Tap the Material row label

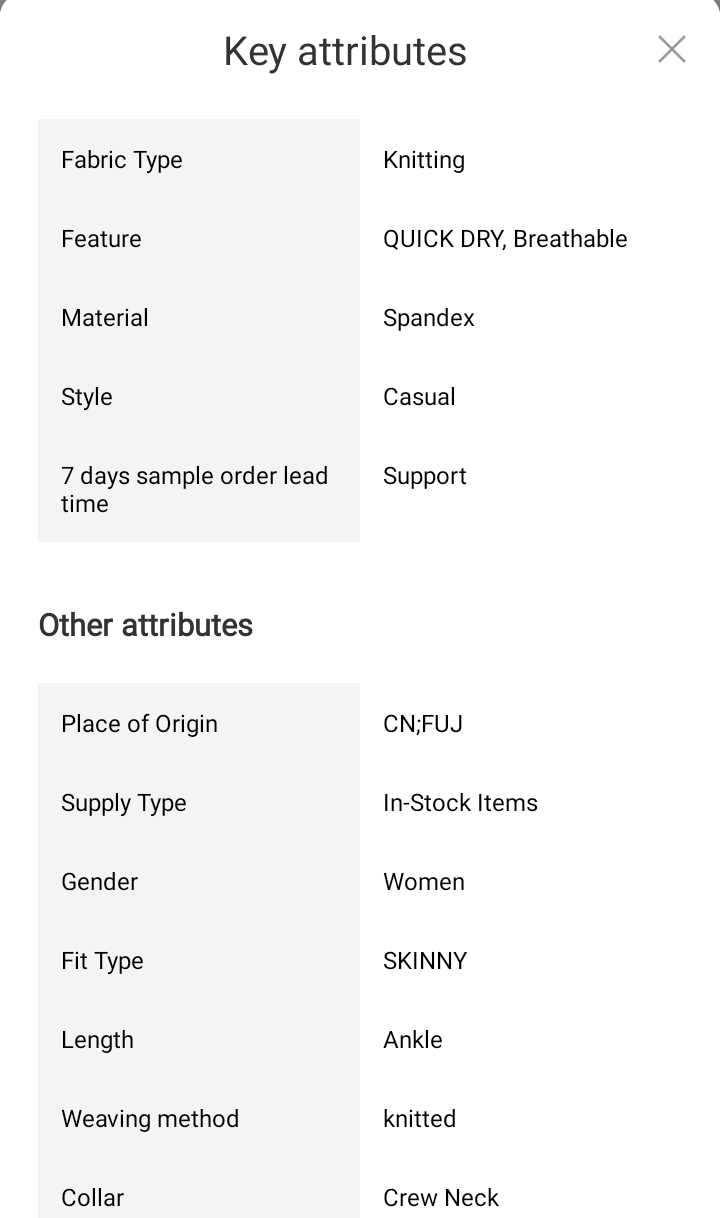[105, 318]
